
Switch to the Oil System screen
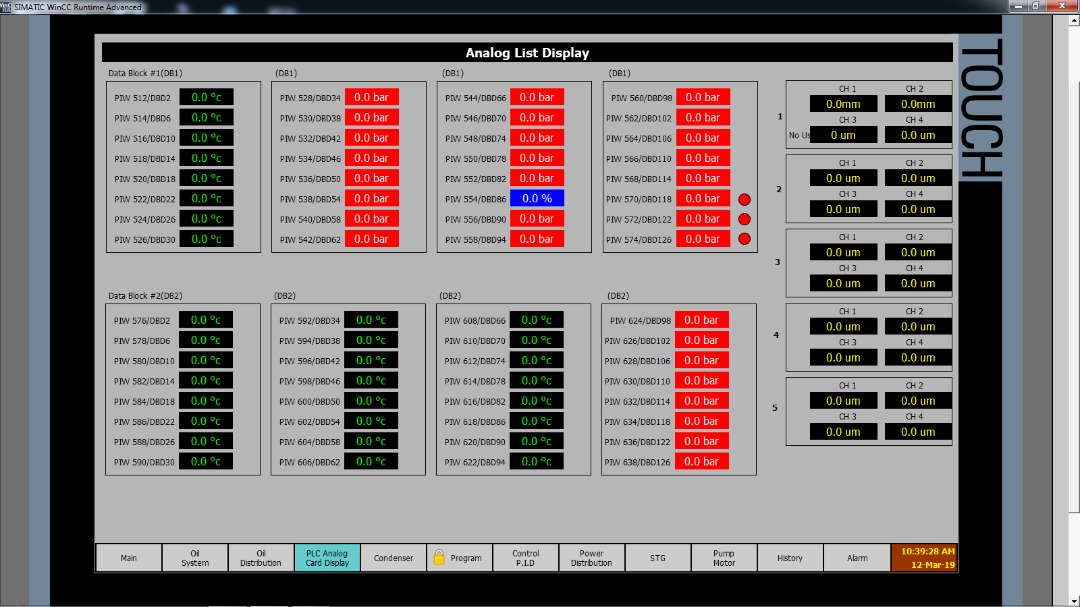tap(195, 558)
